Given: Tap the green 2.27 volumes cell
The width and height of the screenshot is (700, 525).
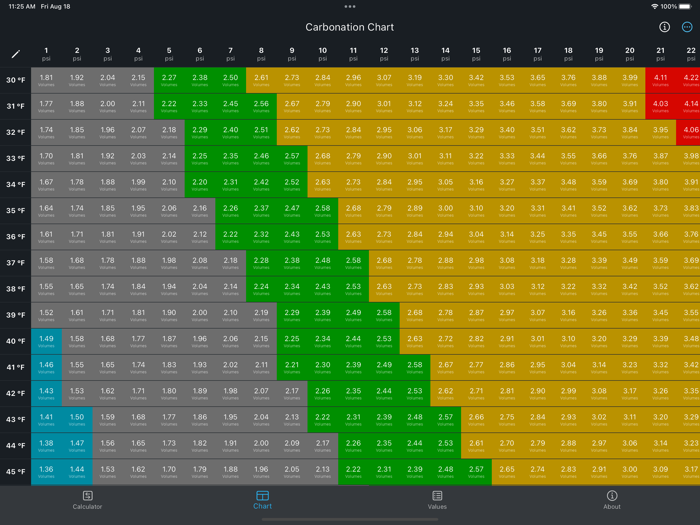Looking at the screenshot, I should 169,80.
